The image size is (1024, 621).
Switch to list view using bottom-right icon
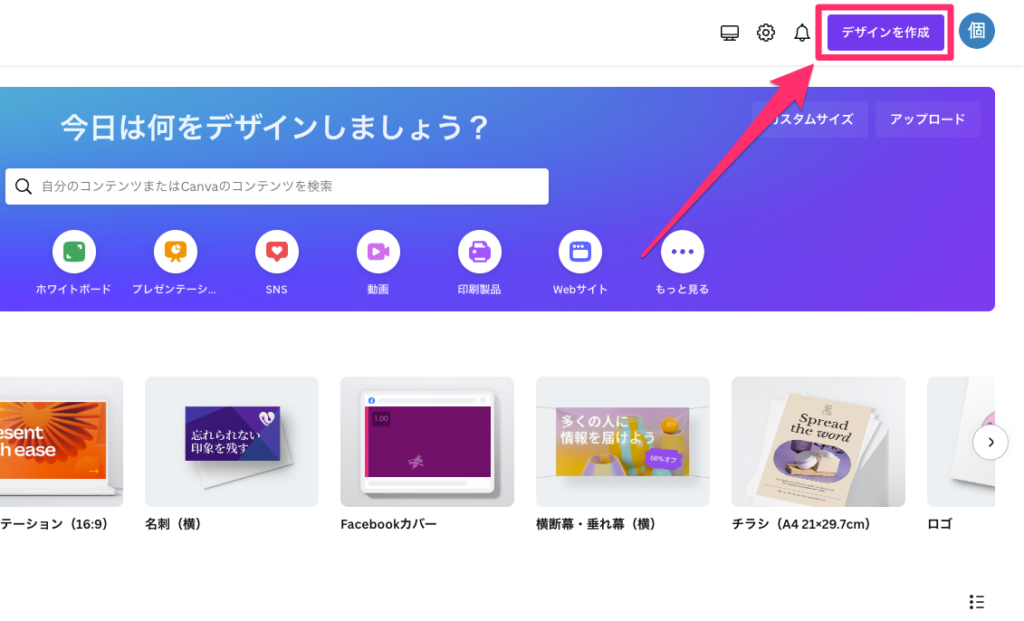pyautogui.click(x=977, y=601)
